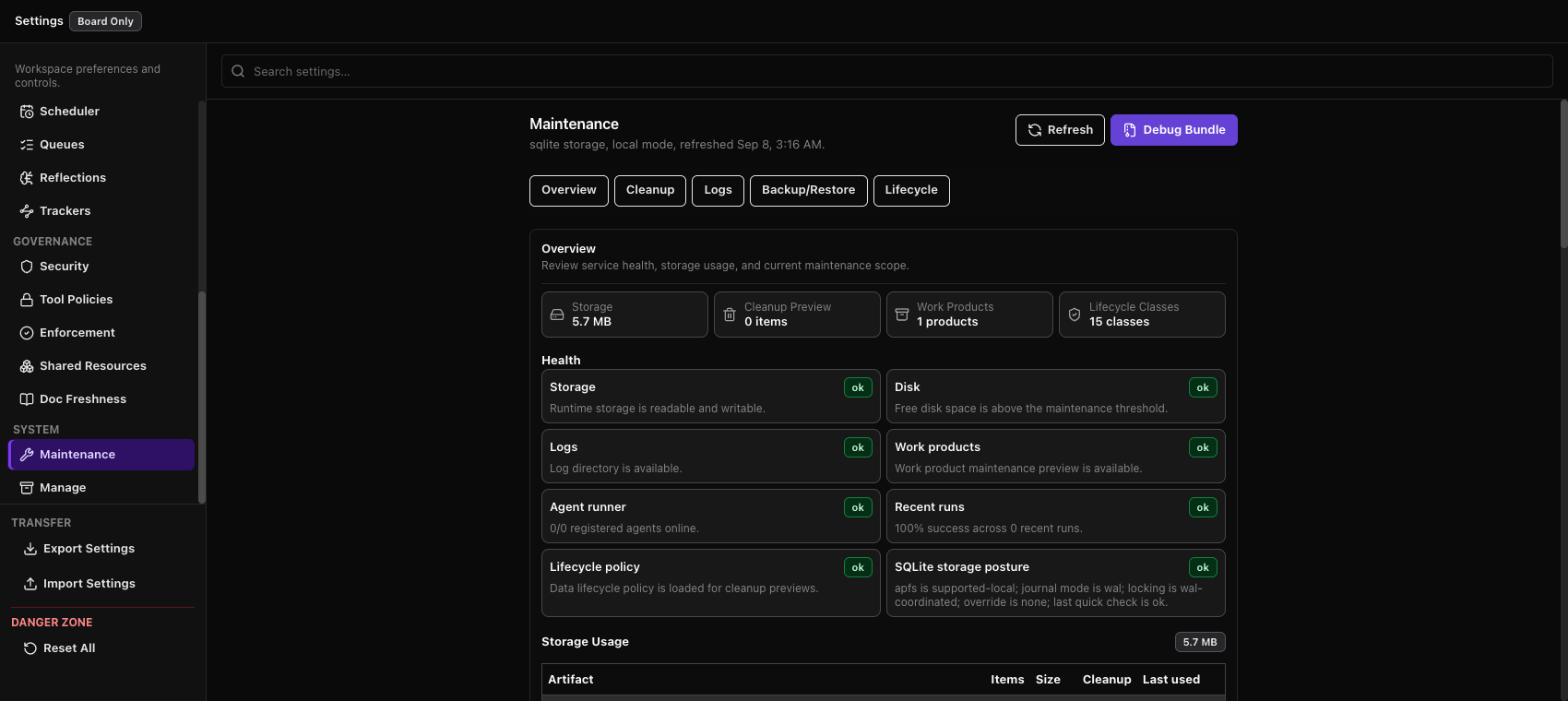The height and width of the screenshot is (701, 1568).
Task: Download the Debug Bundle
Action: [1174, 130]
